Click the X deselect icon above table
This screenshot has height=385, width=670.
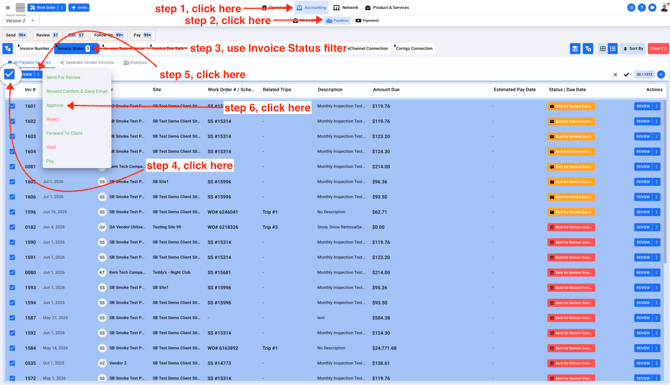(615, 75)
